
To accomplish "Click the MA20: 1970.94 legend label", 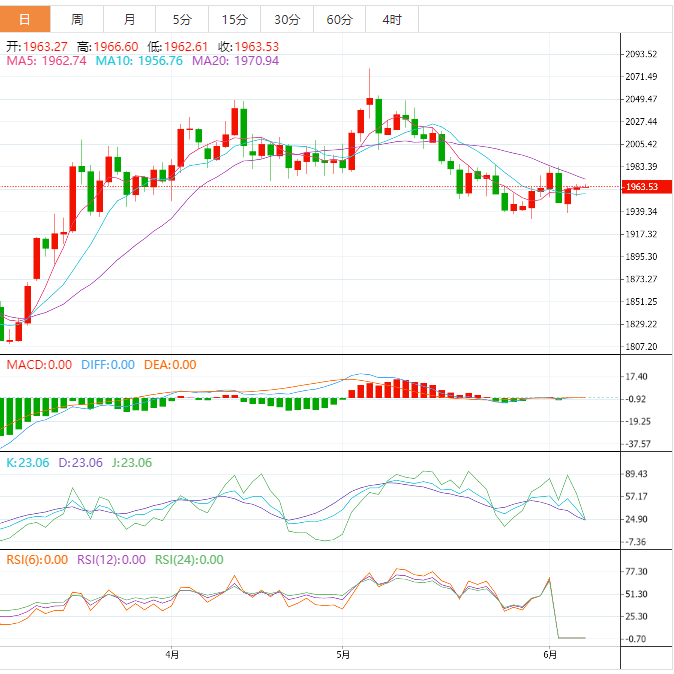I will pyautogui.click(x=235, y=61).
